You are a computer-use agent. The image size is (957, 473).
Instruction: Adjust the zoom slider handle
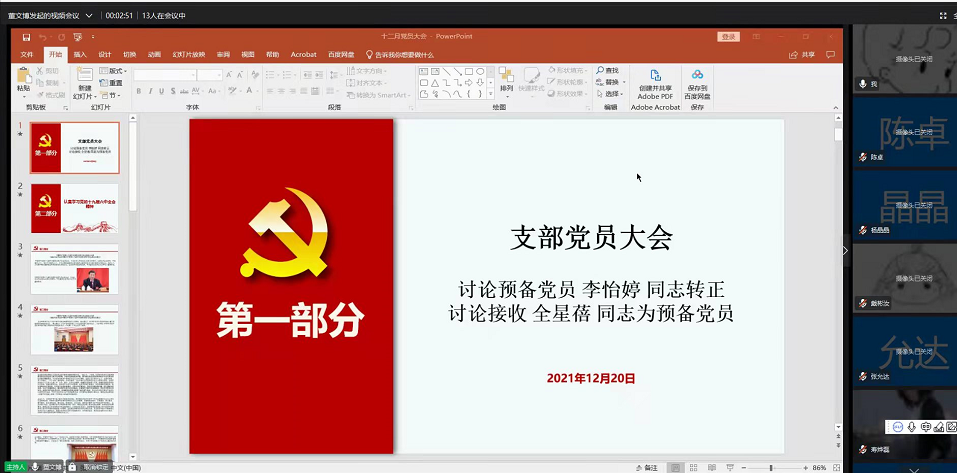pyautogui.click(x=771, y=468)
